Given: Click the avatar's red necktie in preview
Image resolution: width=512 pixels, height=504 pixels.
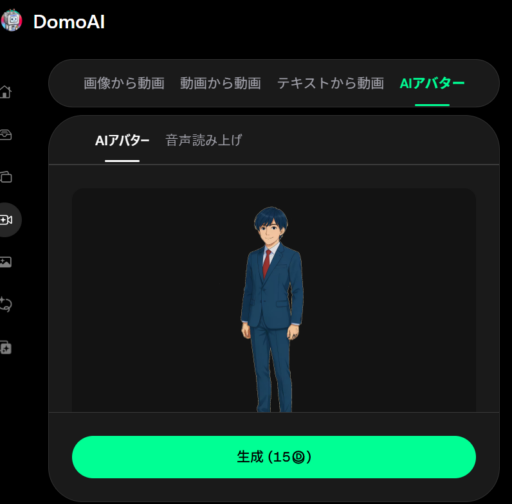Looking at the screenshot, I should [266, 264].
